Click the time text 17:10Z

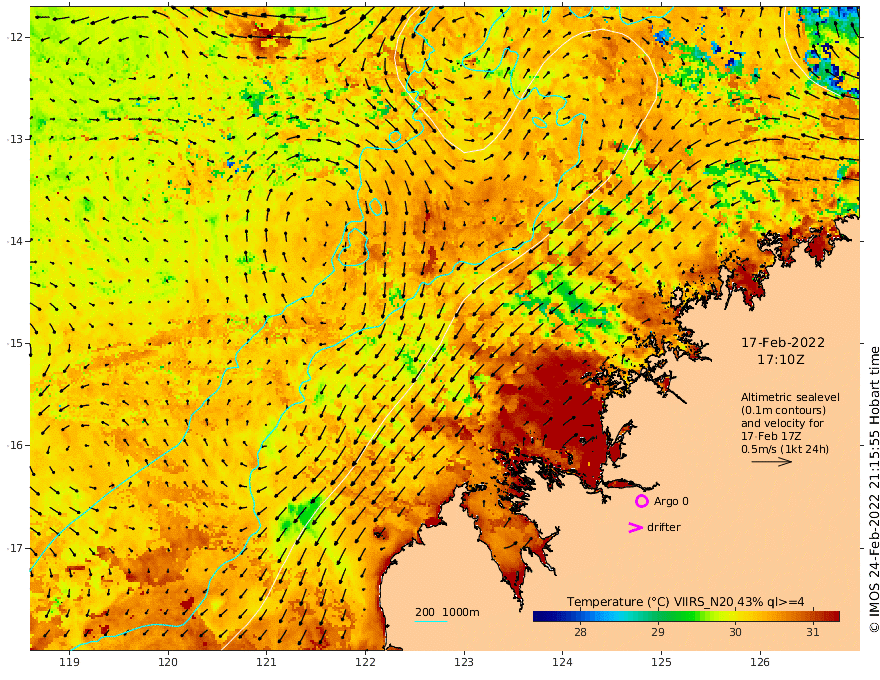click(781, 360)
